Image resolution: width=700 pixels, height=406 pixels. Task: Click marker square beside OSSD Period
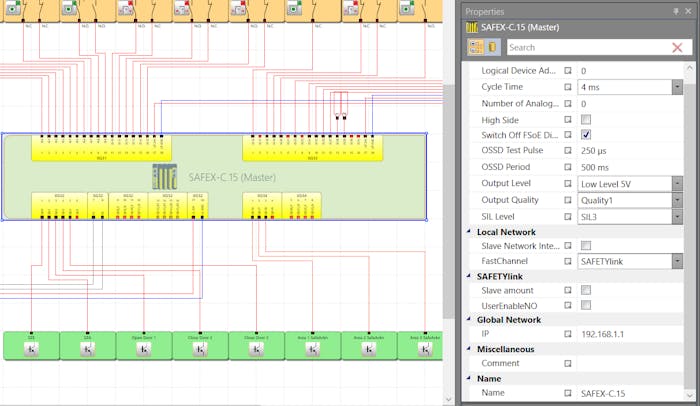[x=567, y=167]
